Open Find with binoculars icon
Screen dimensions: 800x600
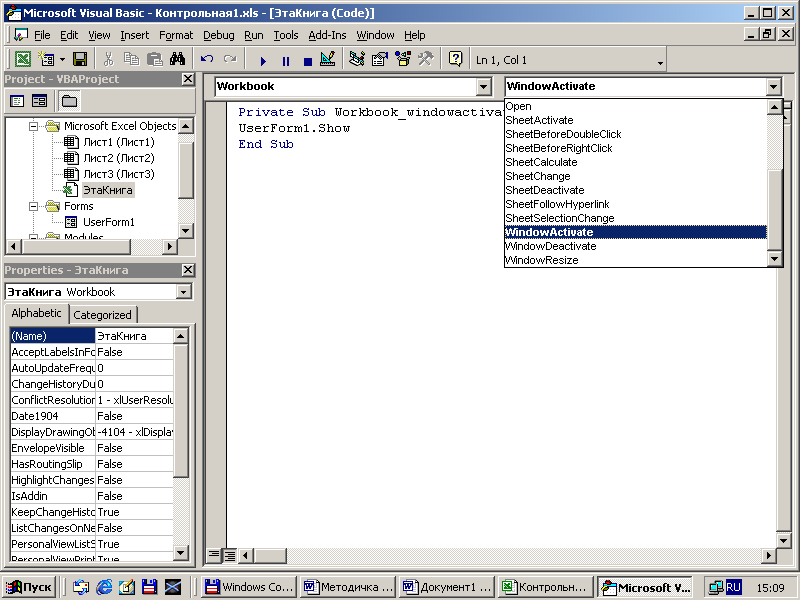coord(178,59)
